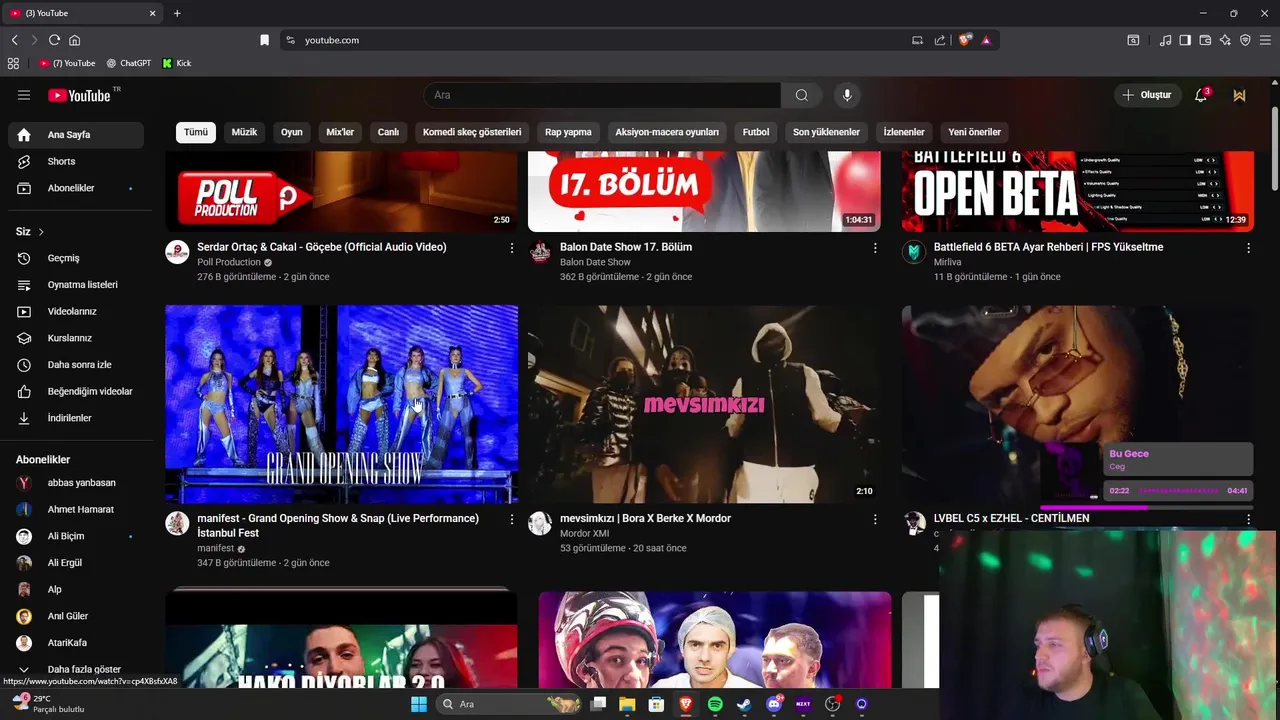1280x720 pixels.
Task: Open the ChatGPT bookmark
Action: 129,63
